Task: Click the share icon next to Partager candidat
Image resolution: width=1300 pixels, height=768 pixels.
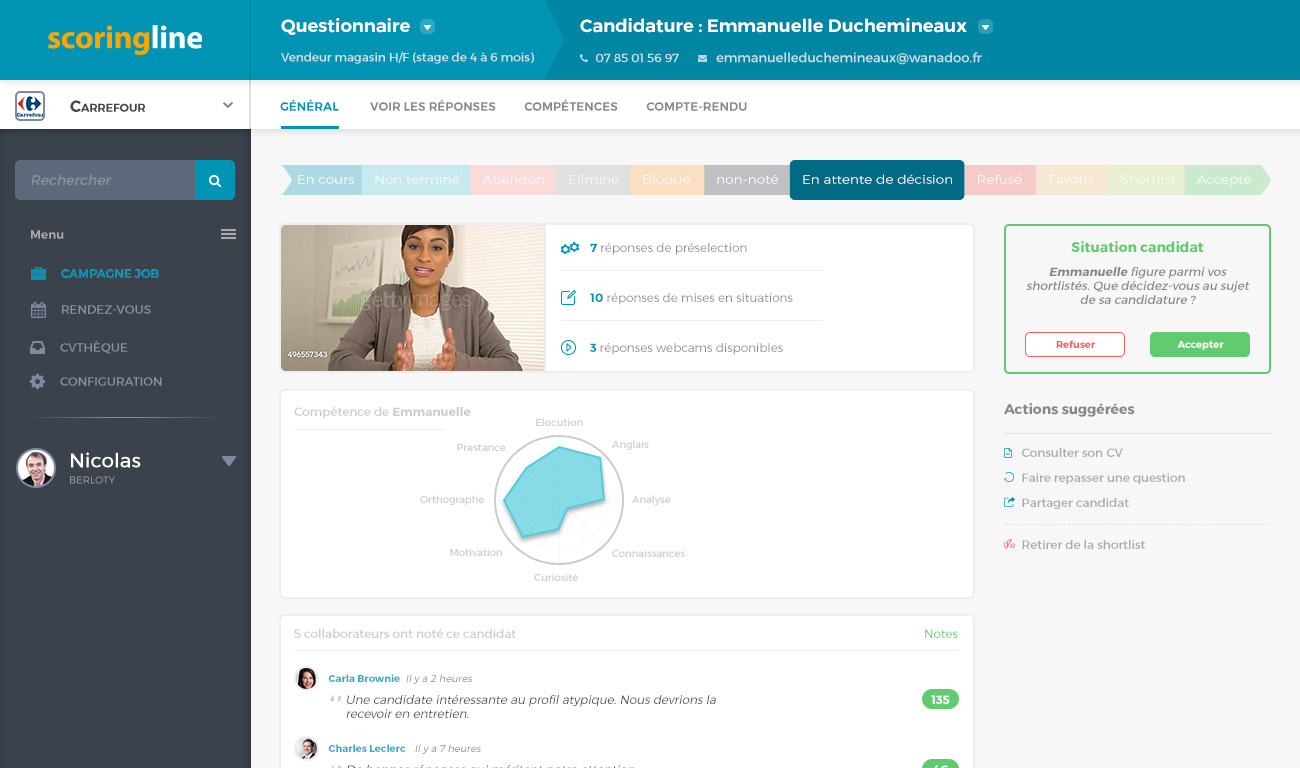Action: (x=1009, y=502)
